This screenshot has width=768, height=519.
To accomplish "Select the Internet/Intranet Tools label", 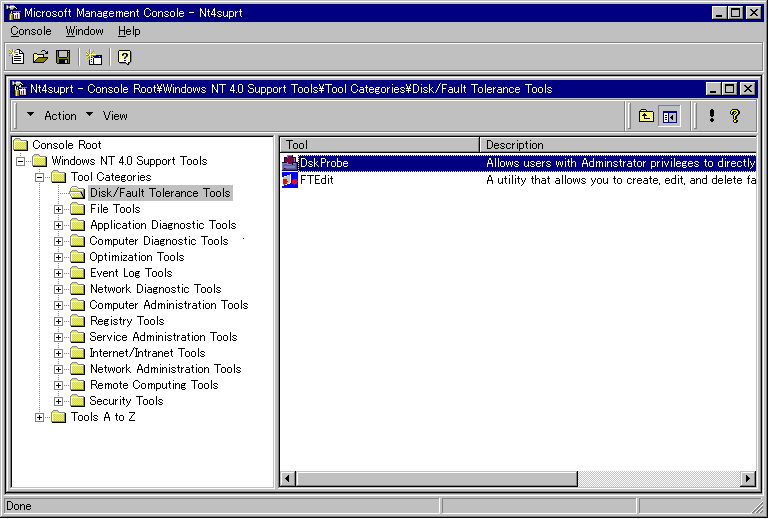I will [147, 353].
